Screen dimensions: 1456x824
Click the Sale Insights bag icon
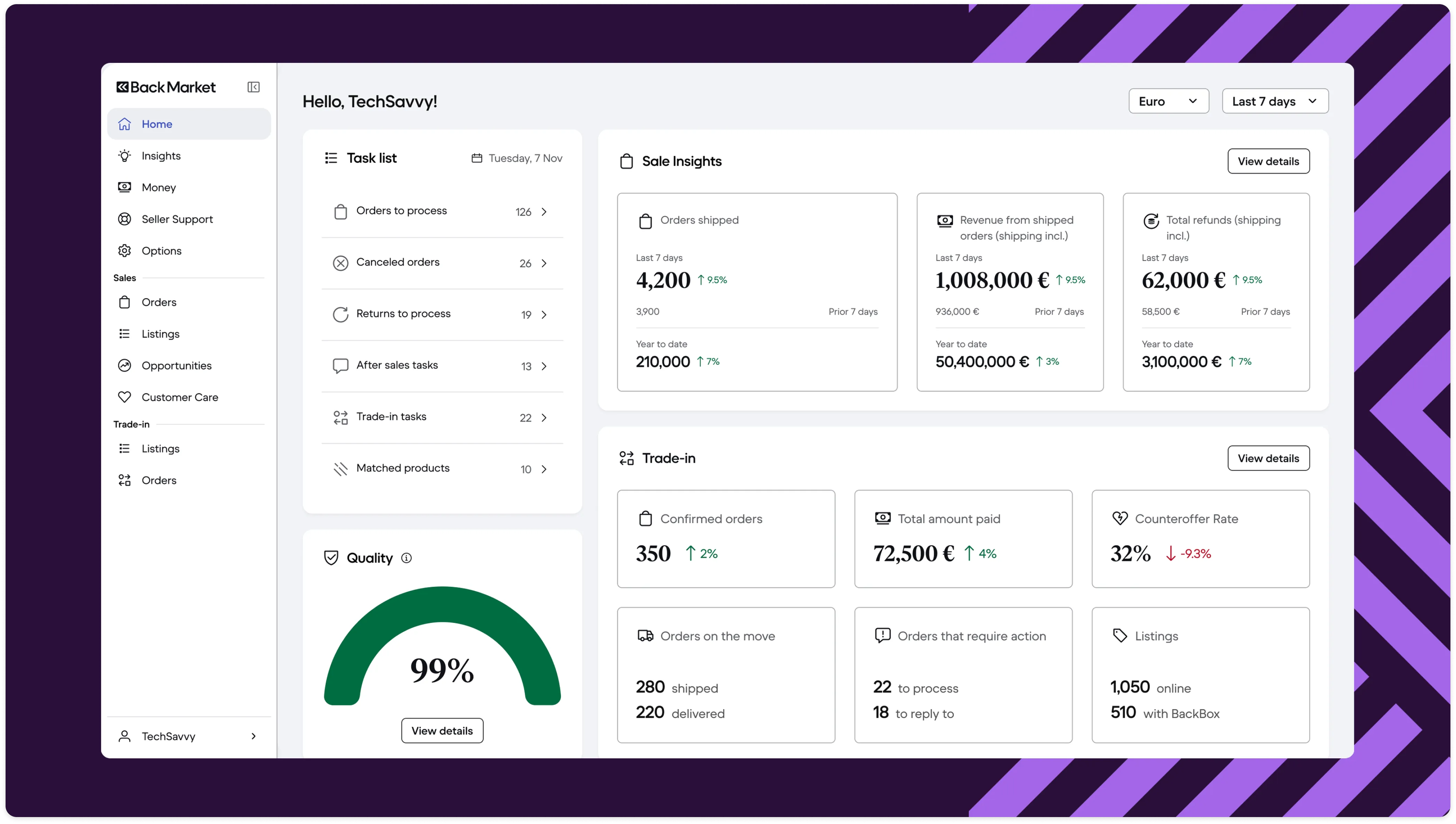[x=627, y=161]
